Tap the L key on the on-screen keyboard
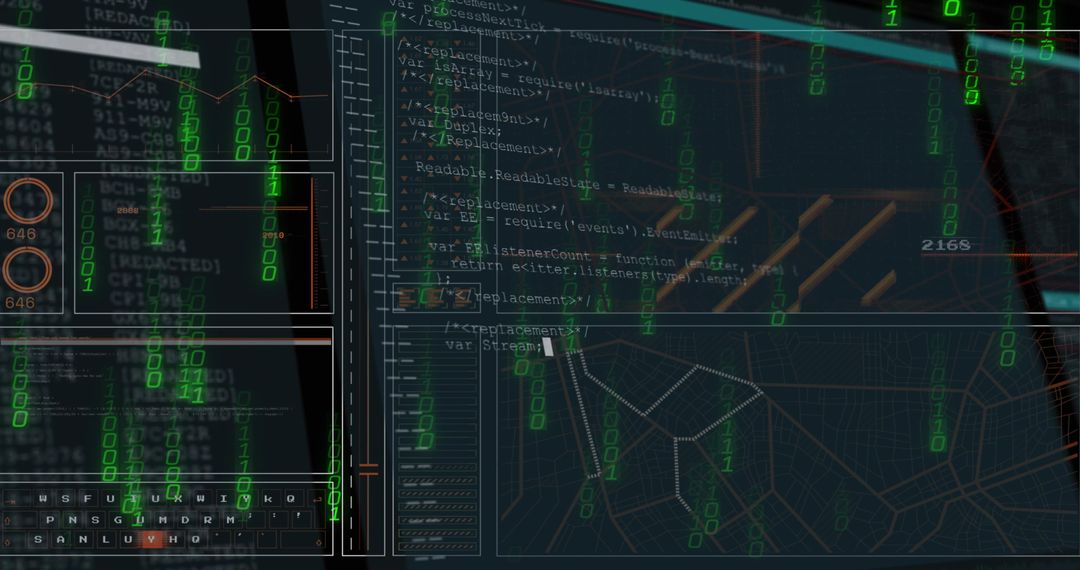1080x570 pixels. pos(105,540)
